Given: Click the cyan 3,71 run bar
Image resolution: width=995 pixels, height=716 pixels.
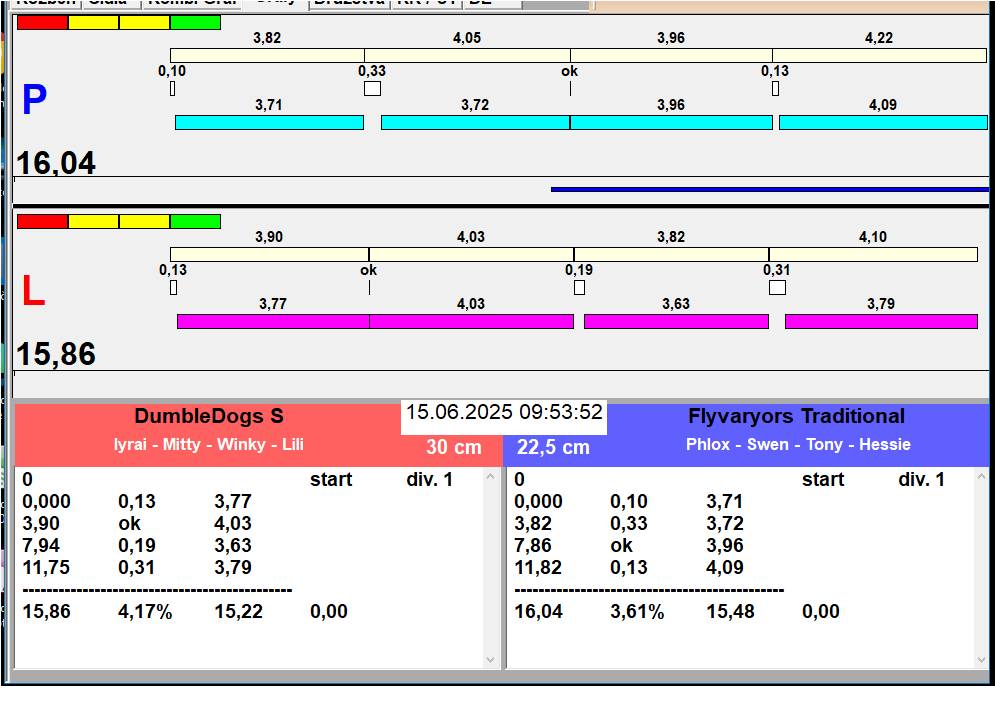Looking at the screenshot, I should tap(269, 122).
